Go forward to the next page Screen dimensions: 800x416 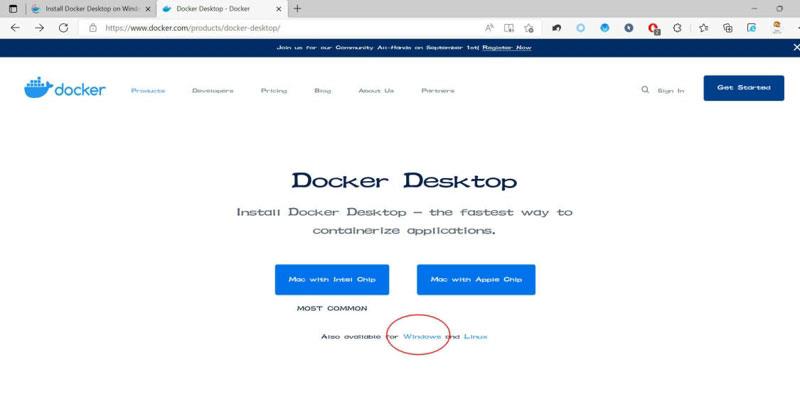(x=39, y=28)
